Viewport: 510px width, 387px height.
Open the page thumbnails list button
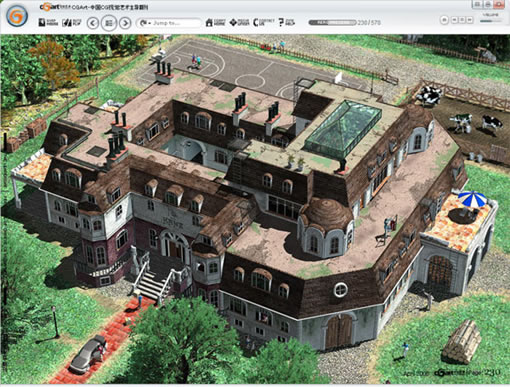point(109,23)
